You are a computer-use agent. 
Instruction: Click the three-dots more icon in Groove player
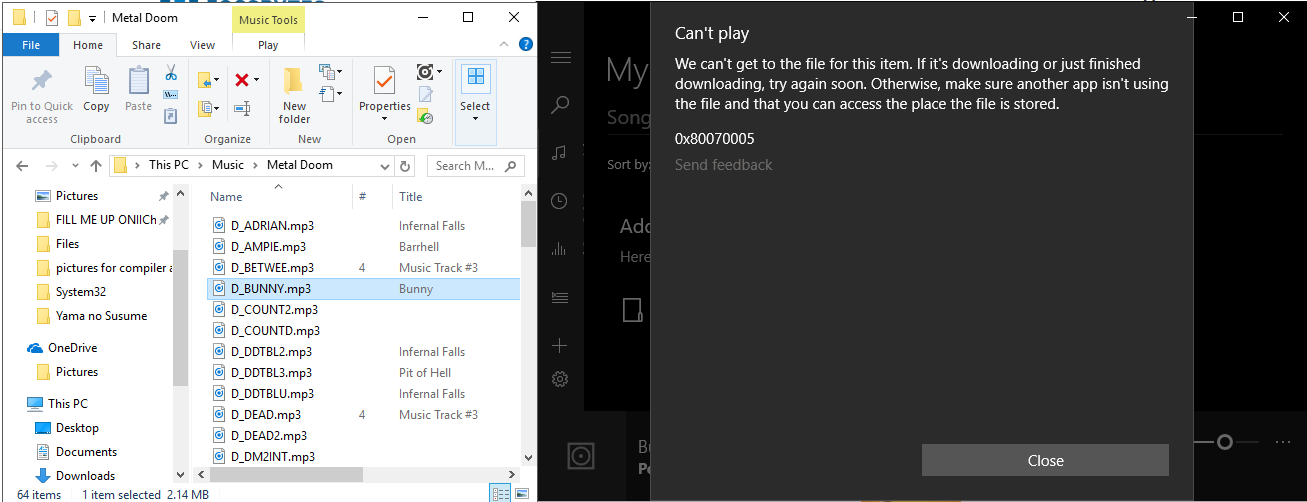[x=1283, y=442]
